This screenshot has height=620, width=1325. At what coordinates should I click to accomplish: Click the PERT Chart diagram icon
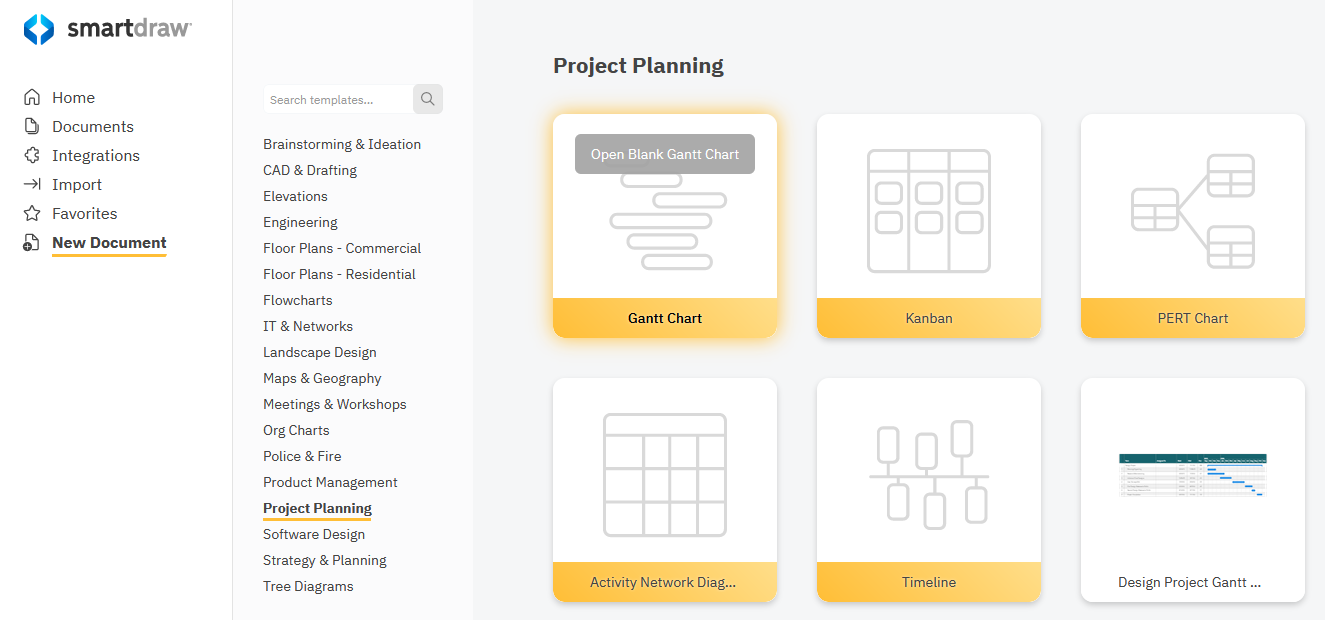click(x=1192, y=210)
